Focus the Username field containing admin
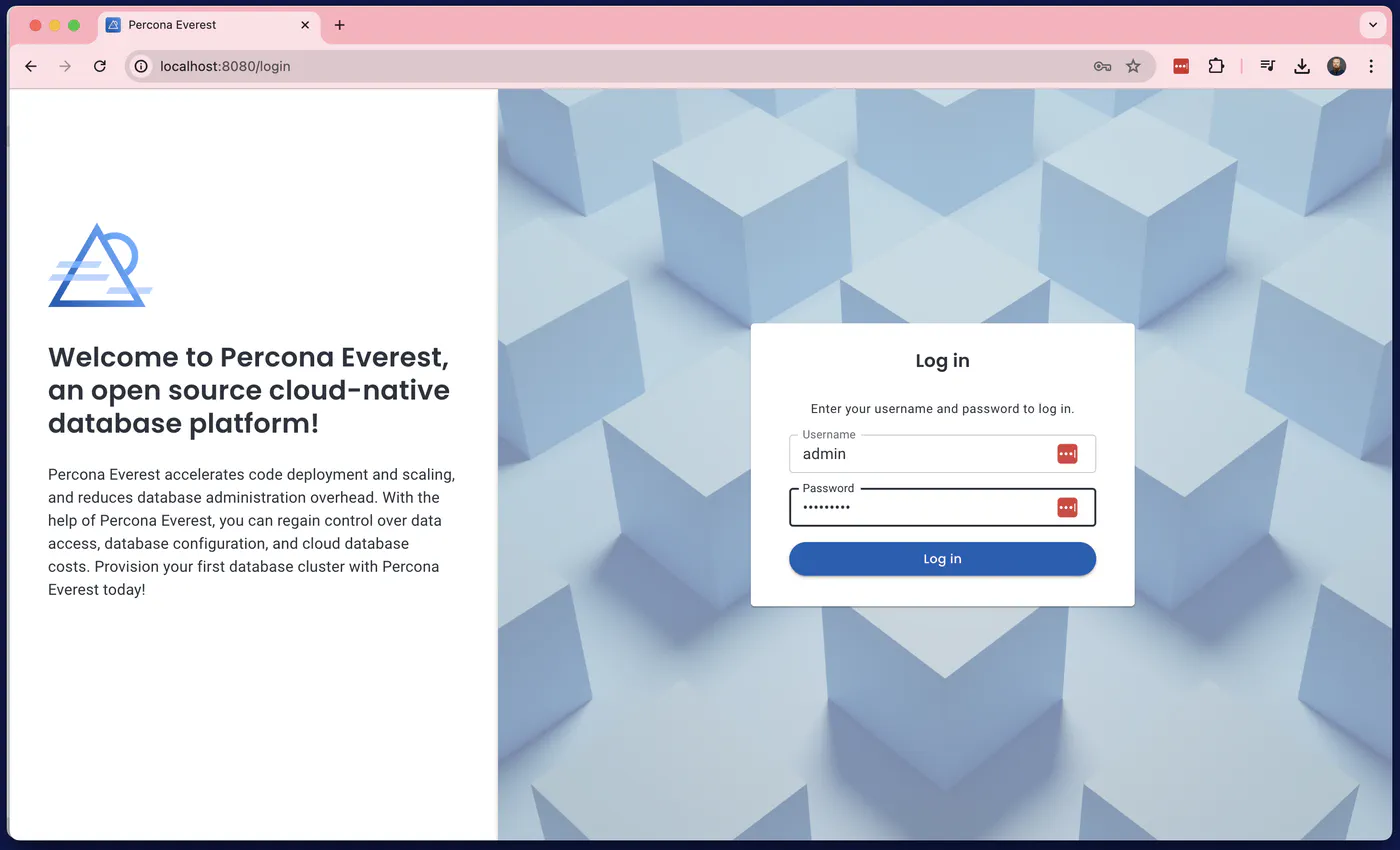 942,454
